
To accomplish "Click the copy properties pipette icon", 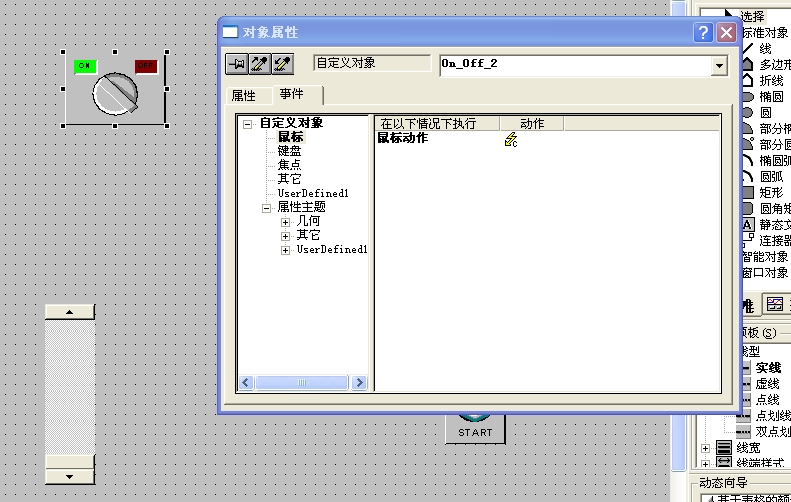I will 260,64.
